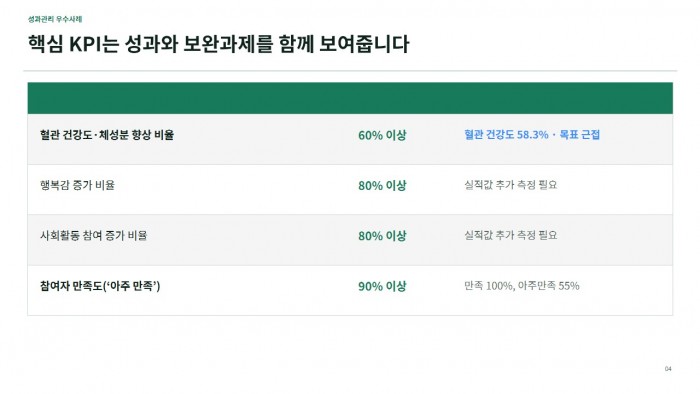
Task: Click the 90% 이상 target value
Action: pyautogui.click(x=382, y=286)
